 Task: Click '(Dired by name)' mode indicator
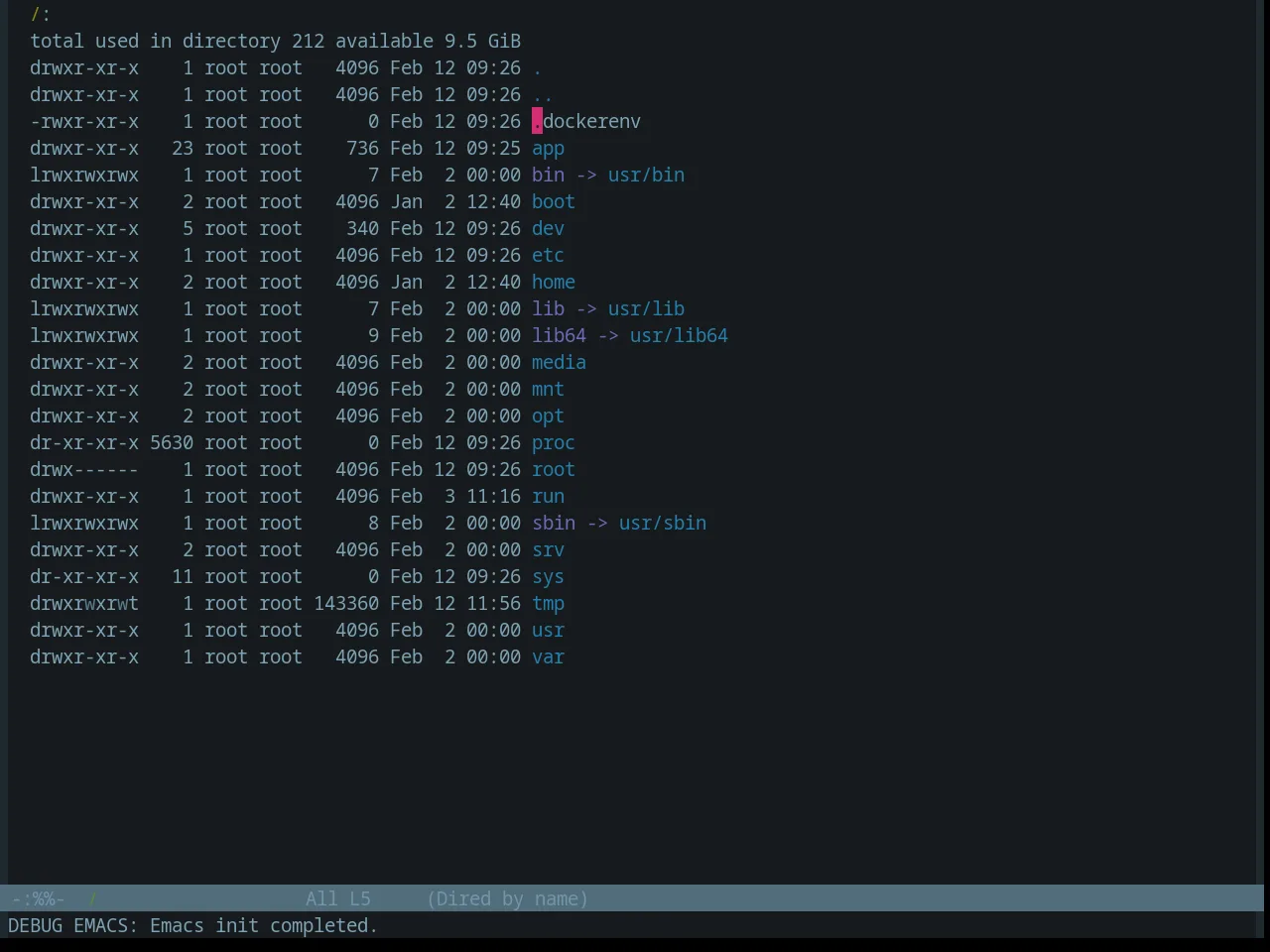point(507,898)
